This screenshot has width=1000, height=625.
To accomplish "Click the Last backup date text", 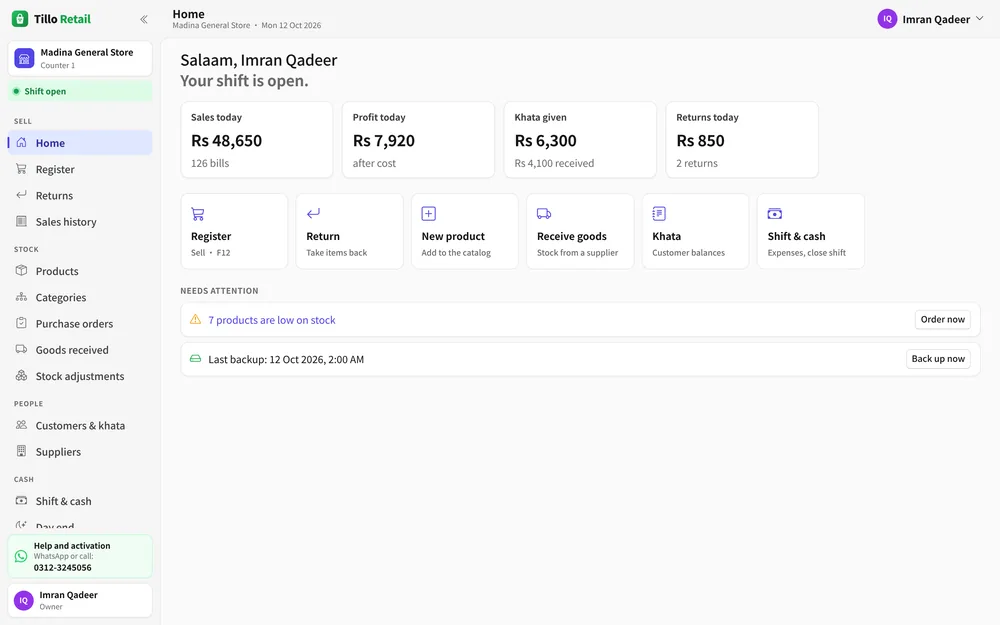I will point(286,360).
